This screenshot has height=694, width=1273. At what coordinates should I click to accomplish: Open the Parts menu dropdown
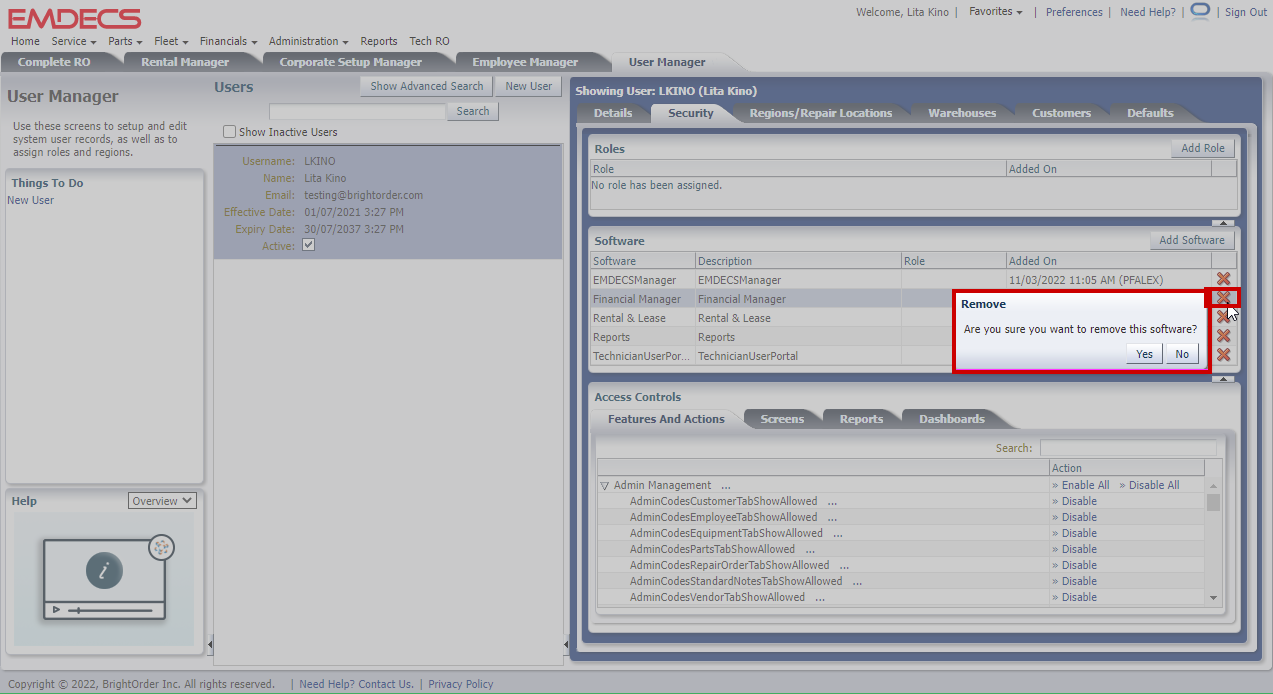pos(126,41)
